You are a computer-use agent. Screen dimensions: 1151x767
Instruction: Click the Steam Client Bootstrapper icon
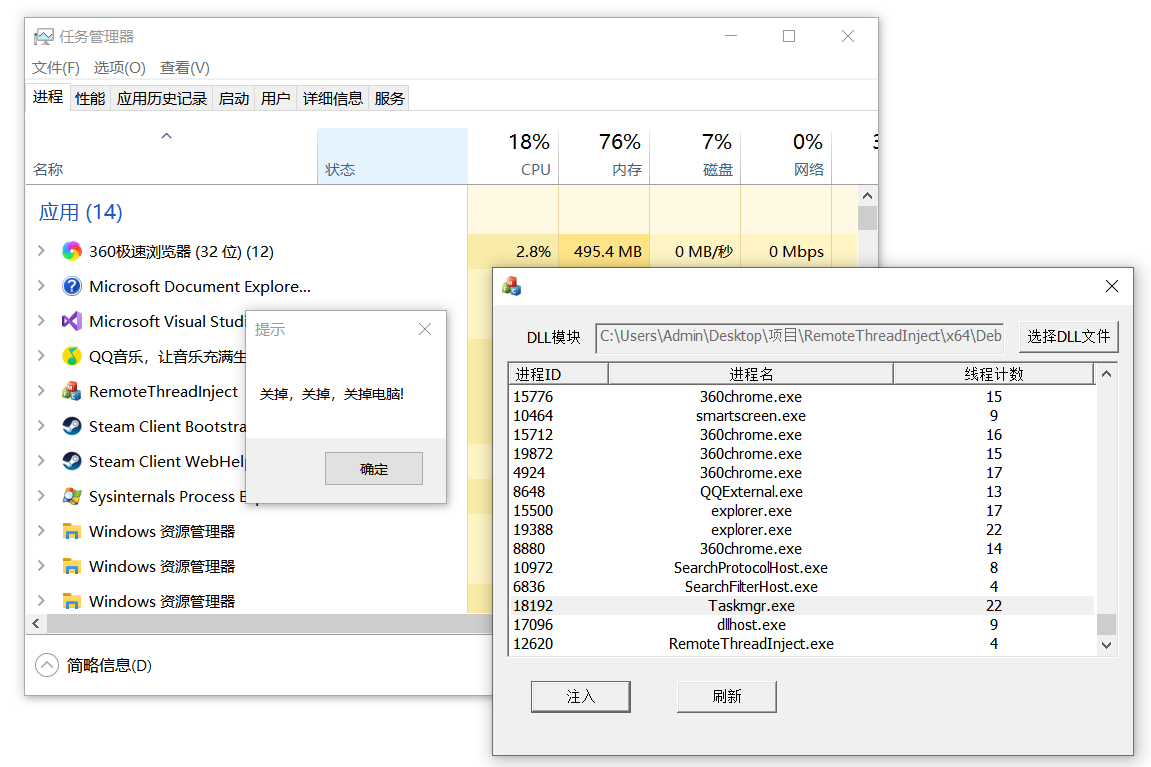click(72, 426)
